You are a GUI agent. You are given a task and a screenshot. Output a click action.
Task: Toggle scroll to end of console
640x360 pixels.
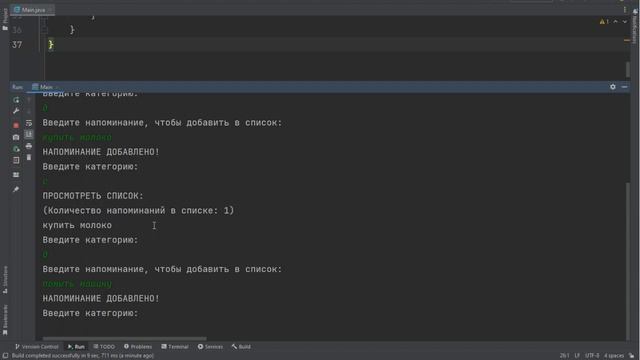click(x=29, y=134)
